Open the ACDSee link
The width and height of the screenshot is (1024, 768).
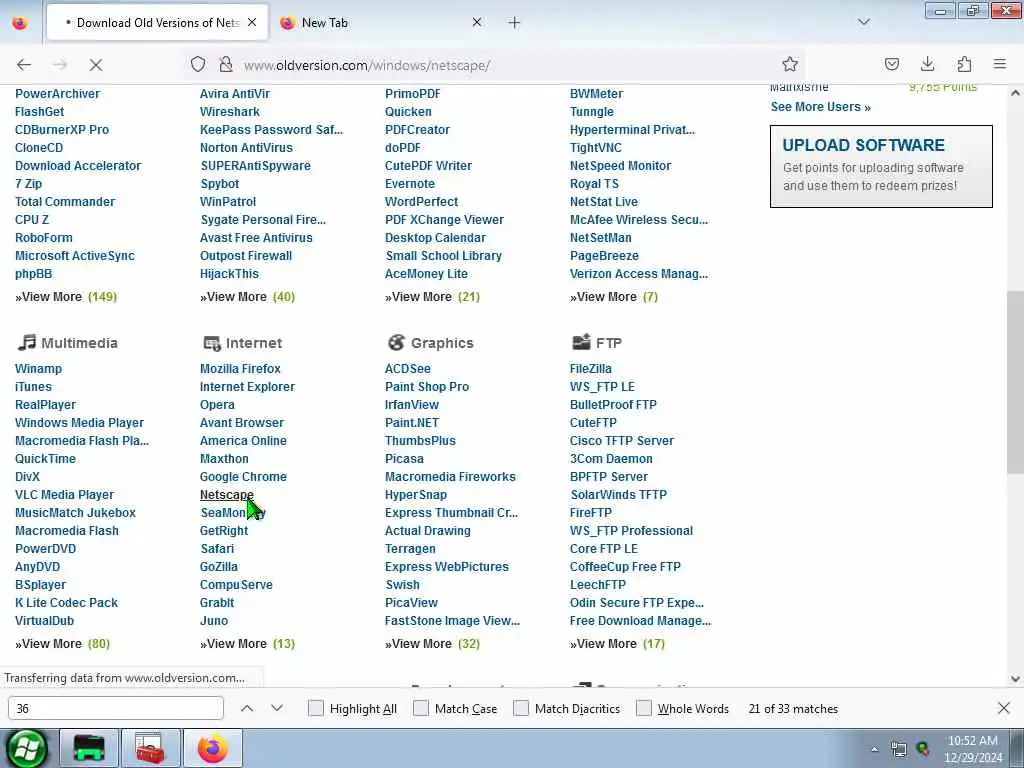click(408, 369)
